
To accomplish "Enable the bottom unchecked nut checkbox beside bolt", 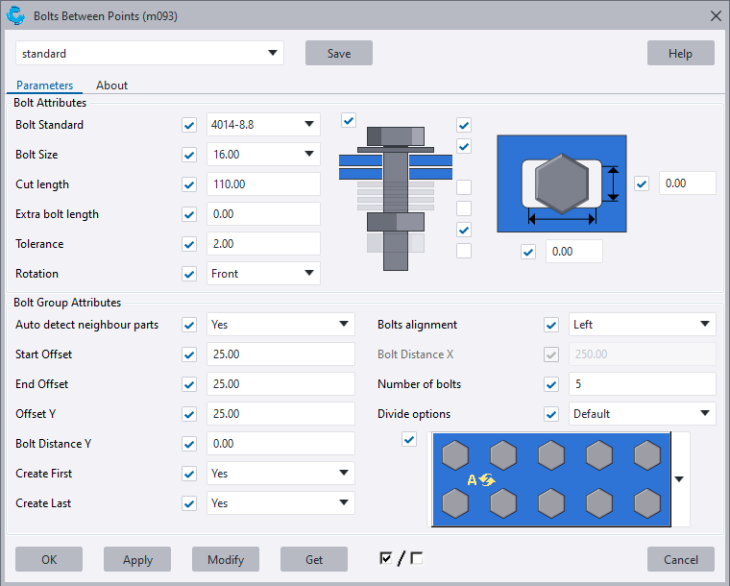I will pyautogui.click(x=464, y=250).
